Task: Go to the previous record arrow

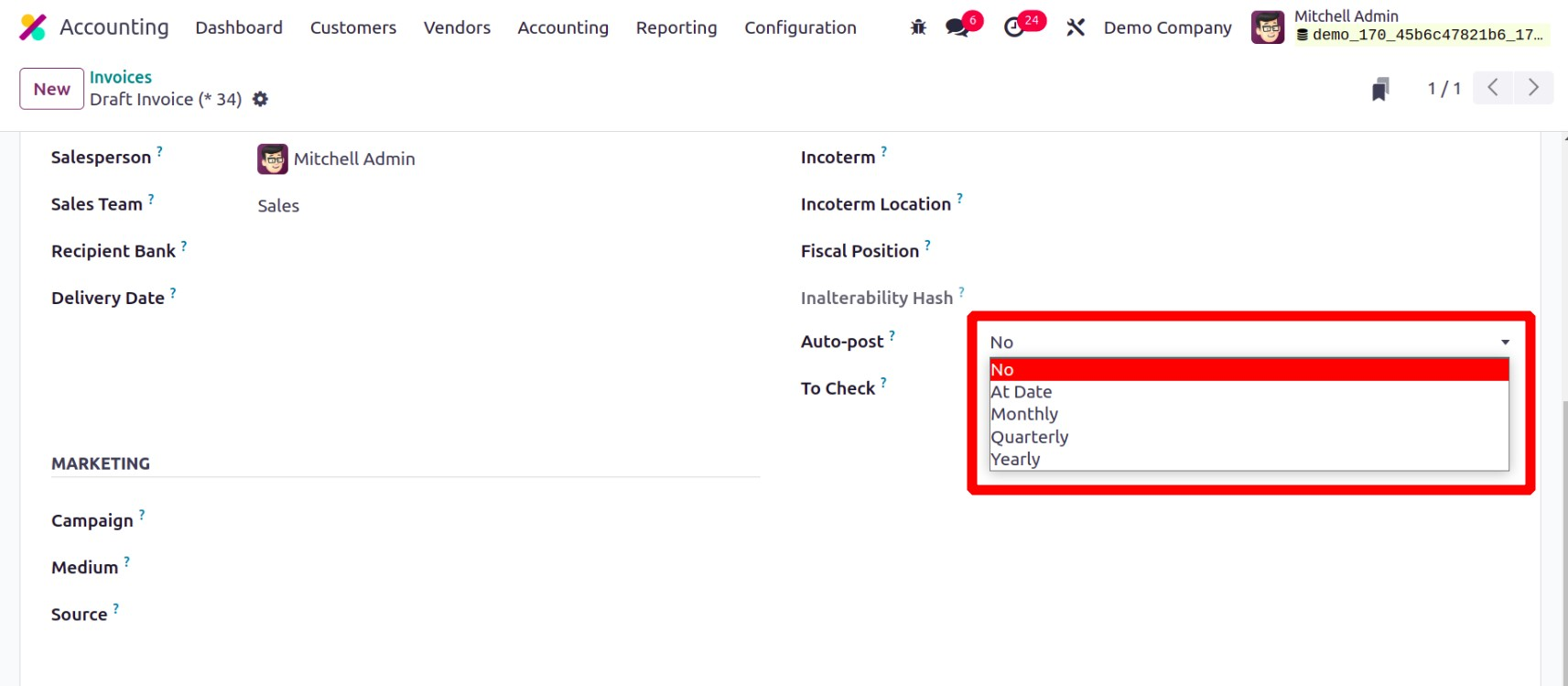Action: coord(1493,88)
